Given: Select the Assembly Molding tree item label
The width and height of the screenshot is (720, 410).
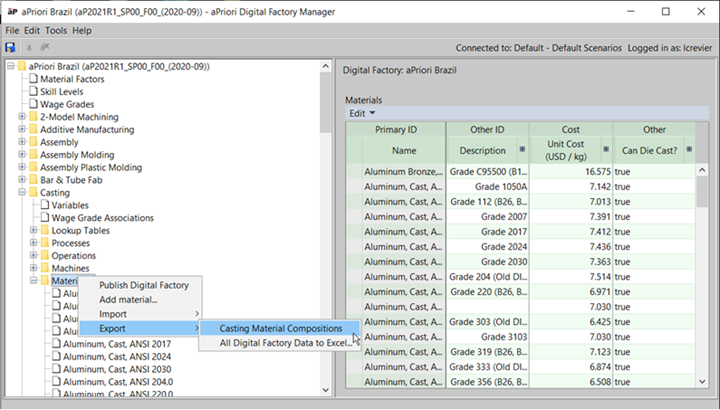Looking at the screenshot, I should 77,155.
